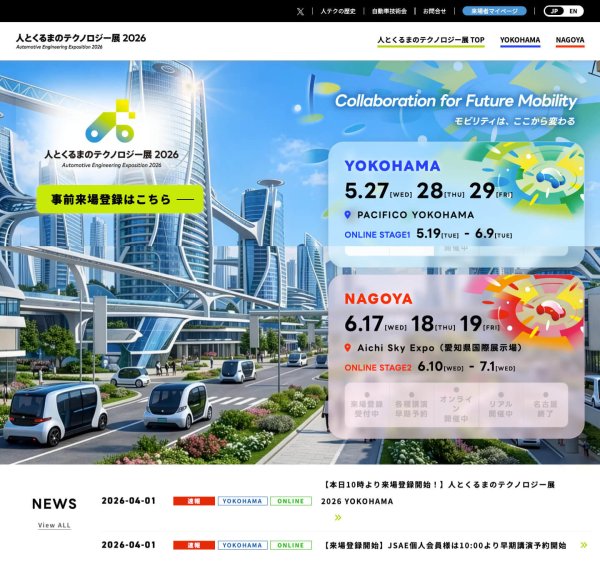Click the double-chevron under first news item
Viewport: 600px width, 564px height.
pyautogui.click(x=338, y=518)
